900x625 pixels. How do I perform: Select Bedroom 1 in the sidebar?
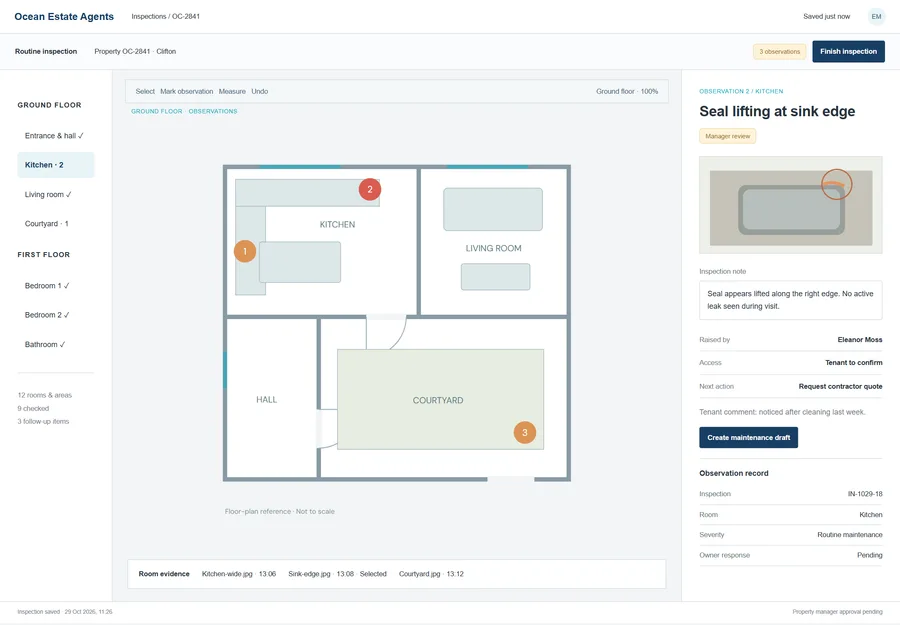(56, 286)
